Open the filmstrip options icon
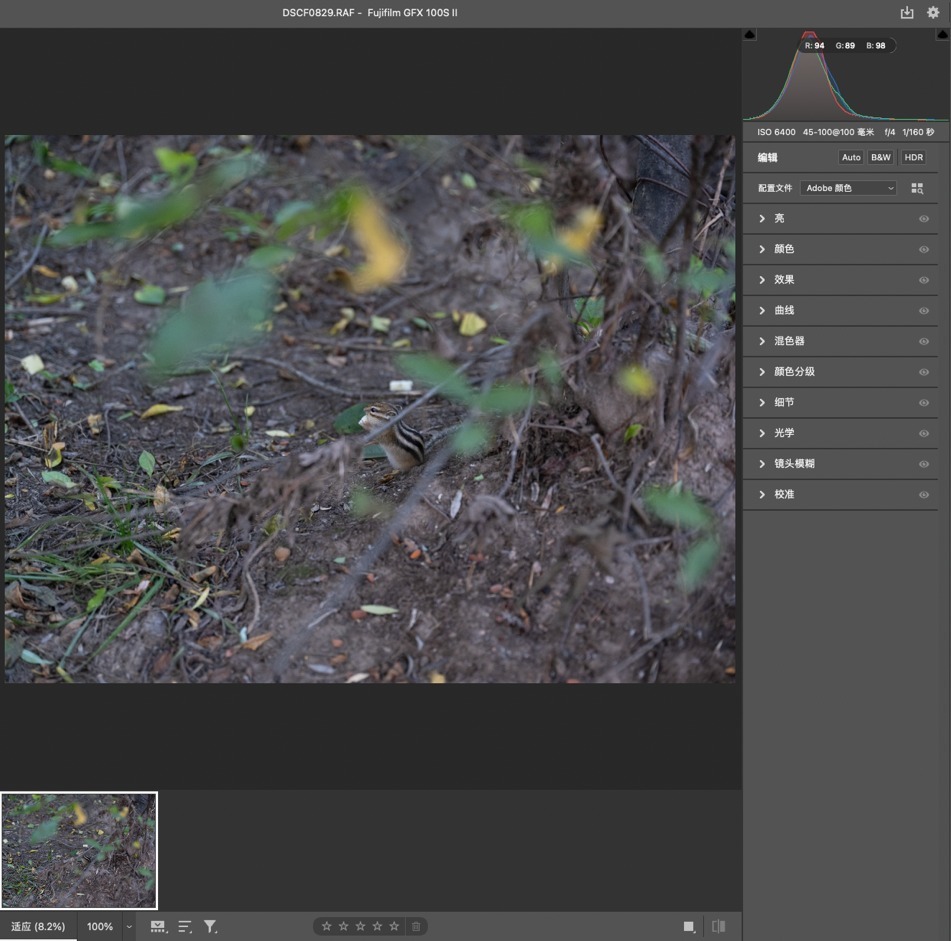 (x=158, y=927)
